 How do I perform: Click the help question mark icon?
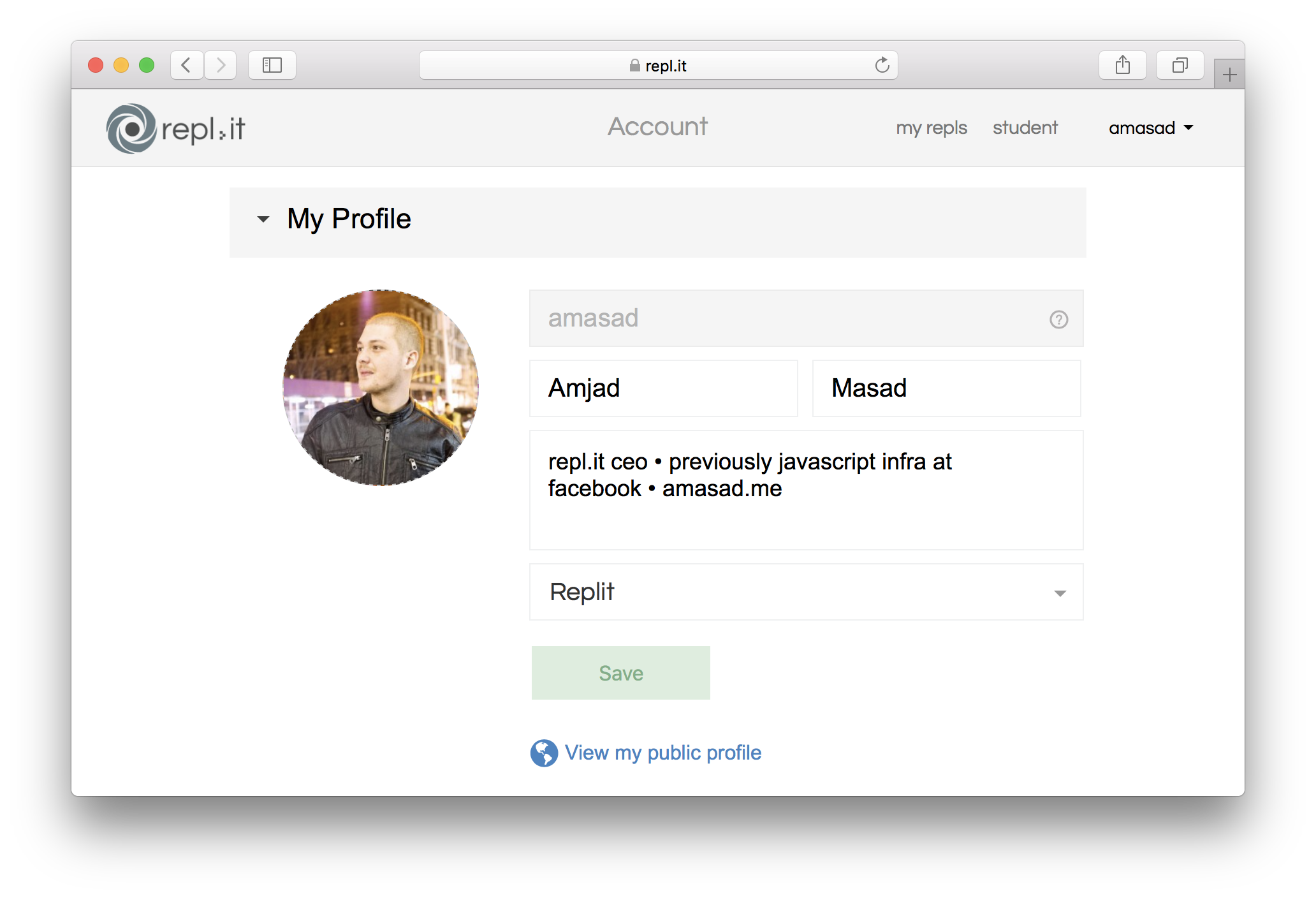pyautogui.click(x=1059, y=320)
